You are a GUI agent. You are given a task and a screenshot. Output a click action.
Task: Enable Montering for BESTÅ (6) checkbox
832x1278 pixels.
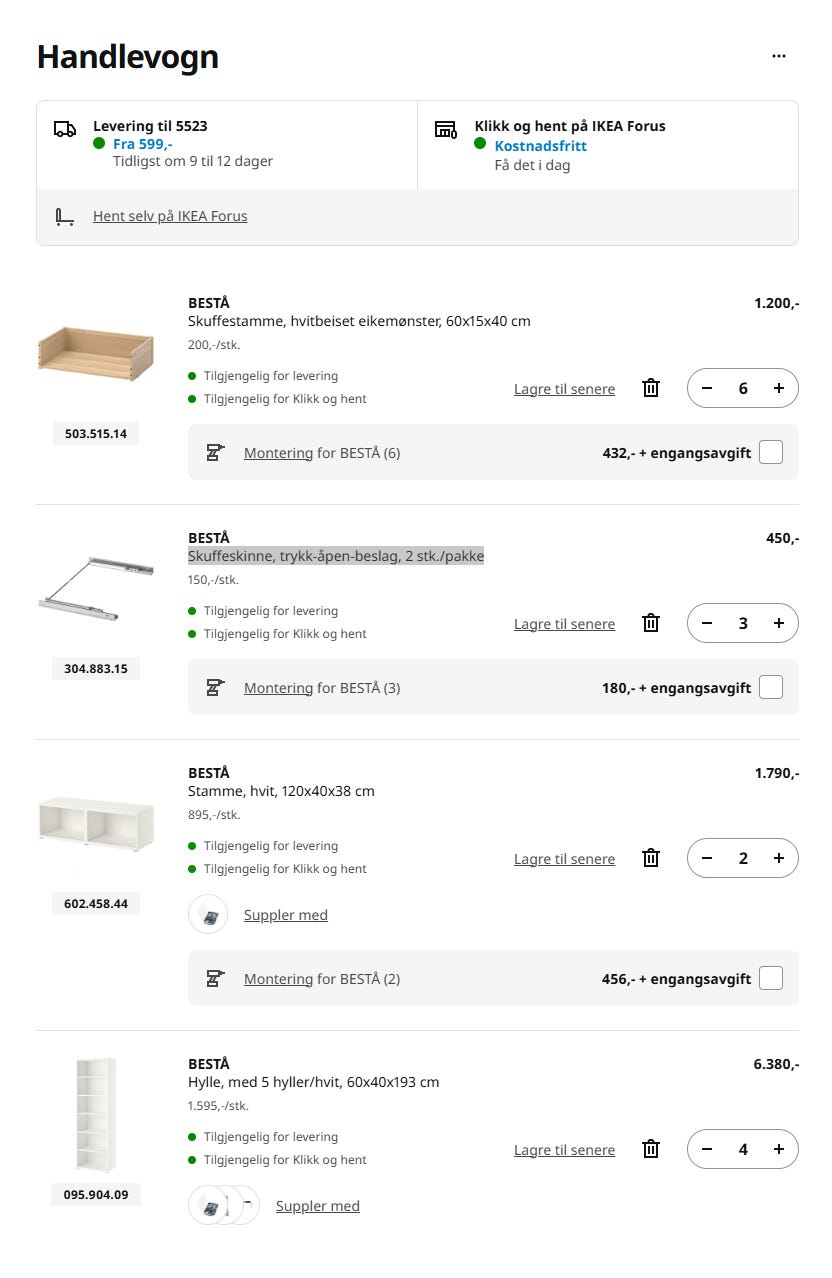(x=771, y=452)
